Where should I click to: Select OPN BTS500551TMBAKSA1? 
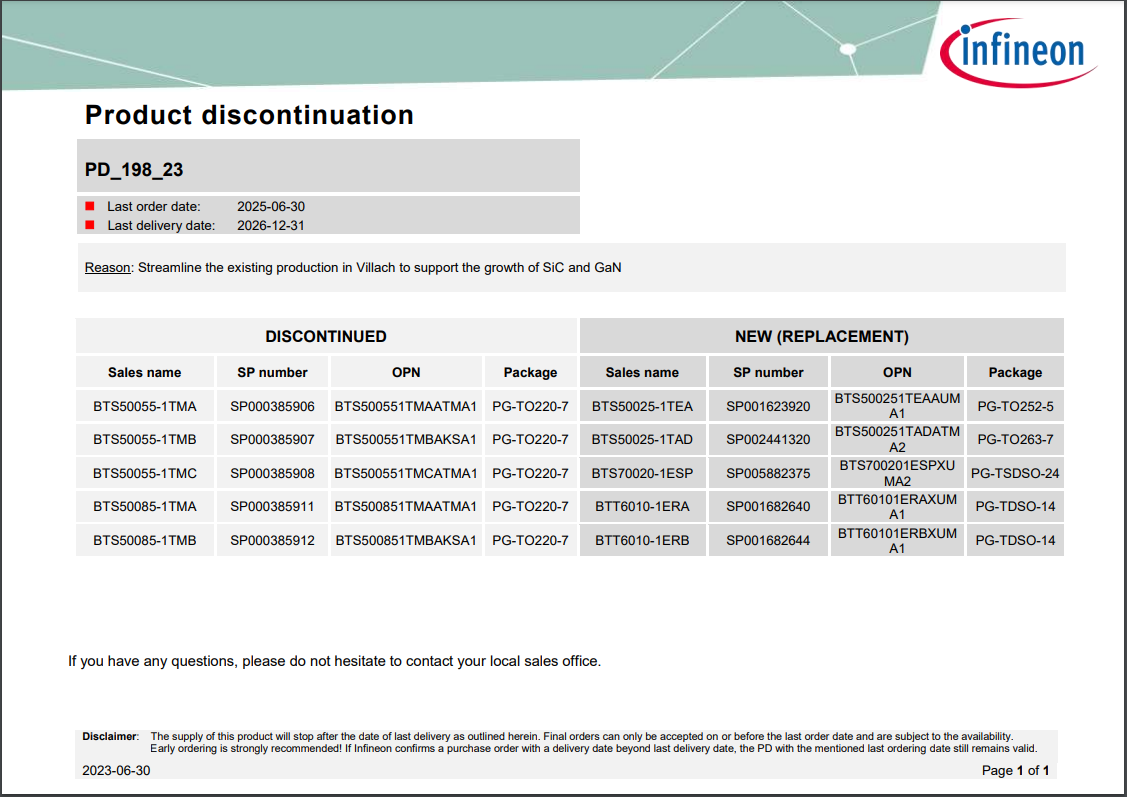click(406, 439)
